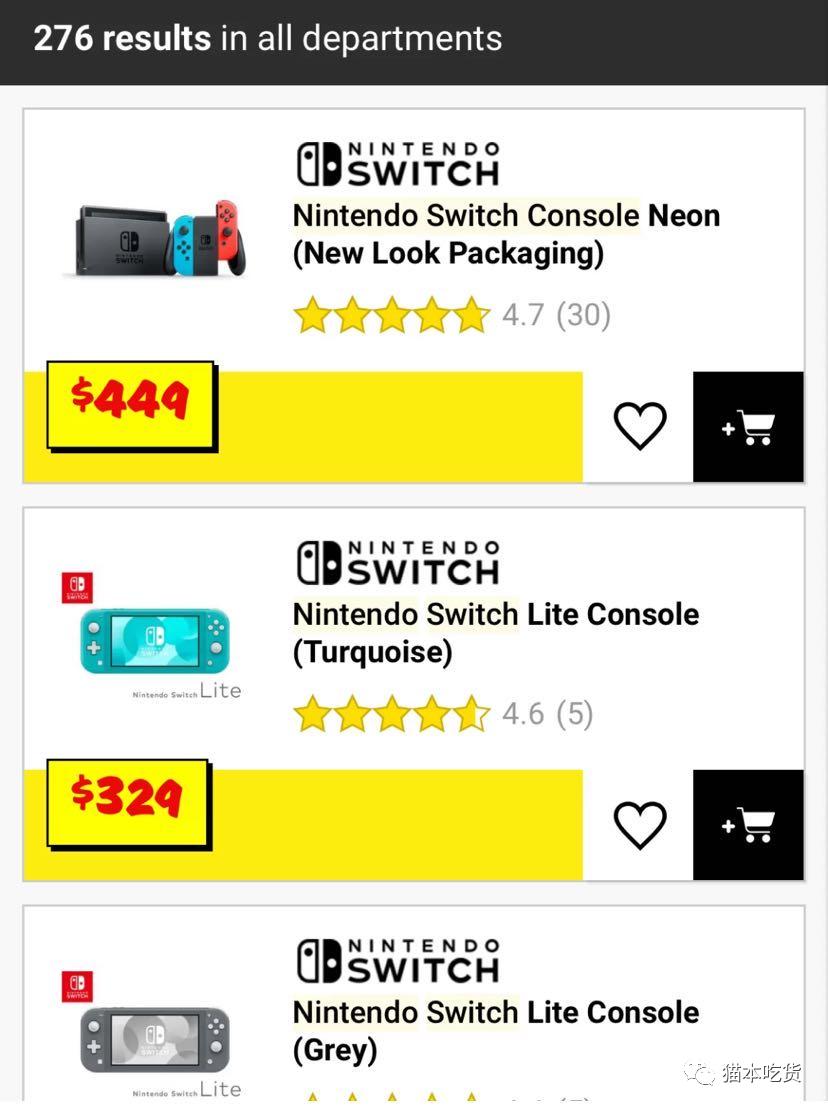Viewport: 828px width, 1109px height.
Task: Click the Turquoise Switch Lite product image
Action: [x=155, y=640]
